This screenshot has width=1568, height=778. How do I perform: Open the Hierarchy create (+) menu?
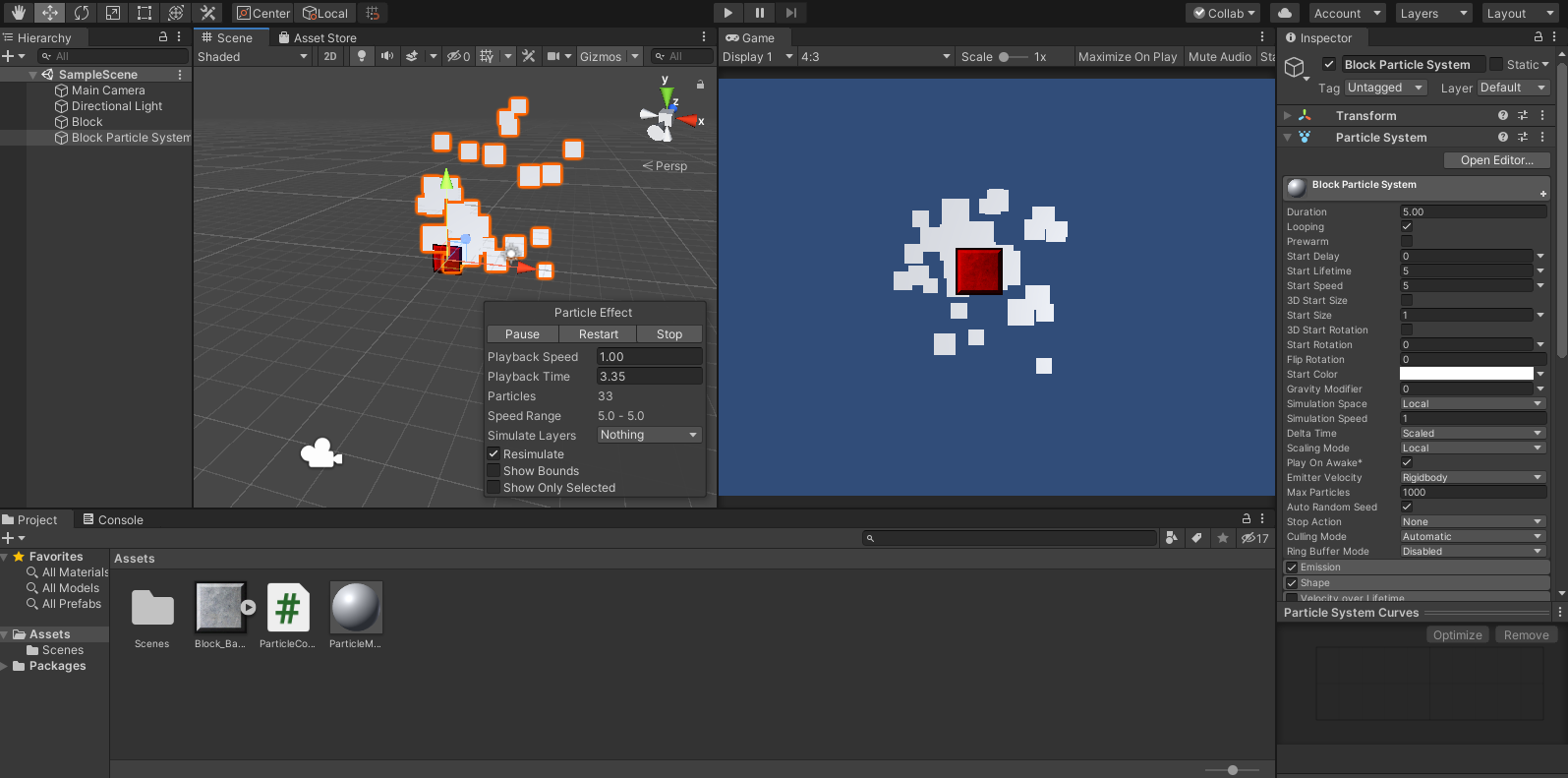pyautogui.click(x=12, y=56)
